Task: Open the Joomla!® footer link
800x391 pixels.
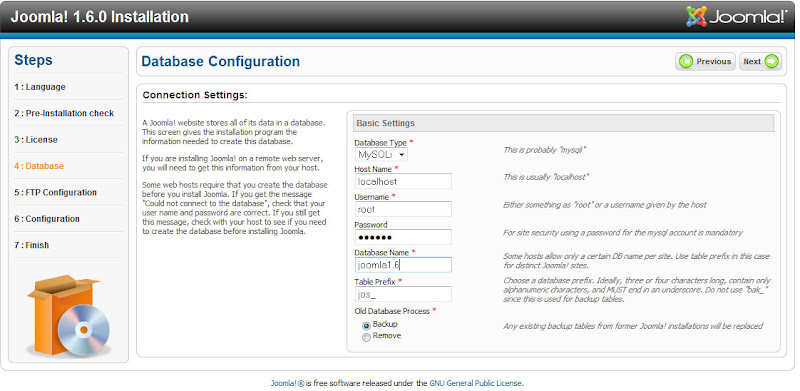Action: 287,383
